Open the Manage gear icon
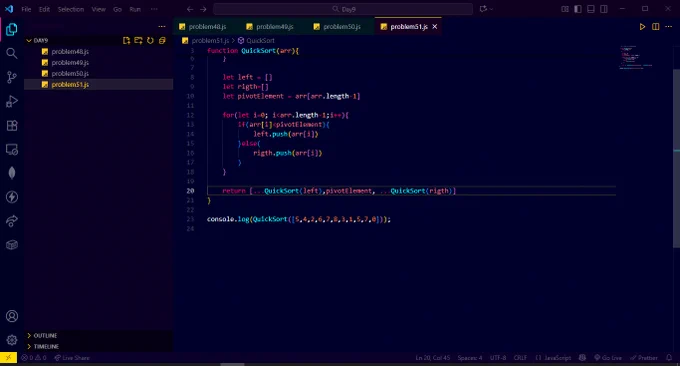Viewport: 680px width, 366px height. pyautogui.click(x=12, y=340)
